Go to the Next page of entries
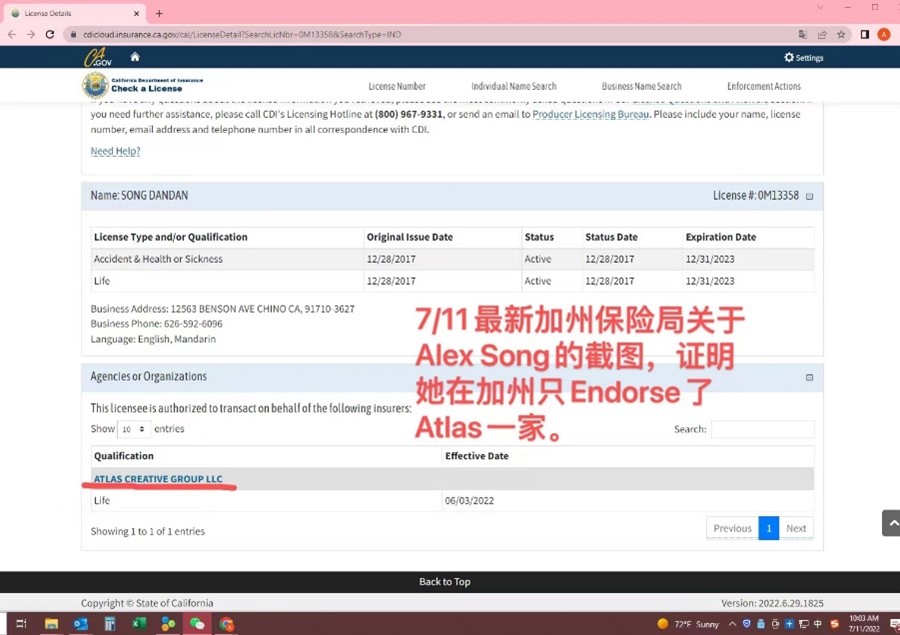 coord(796,528)
